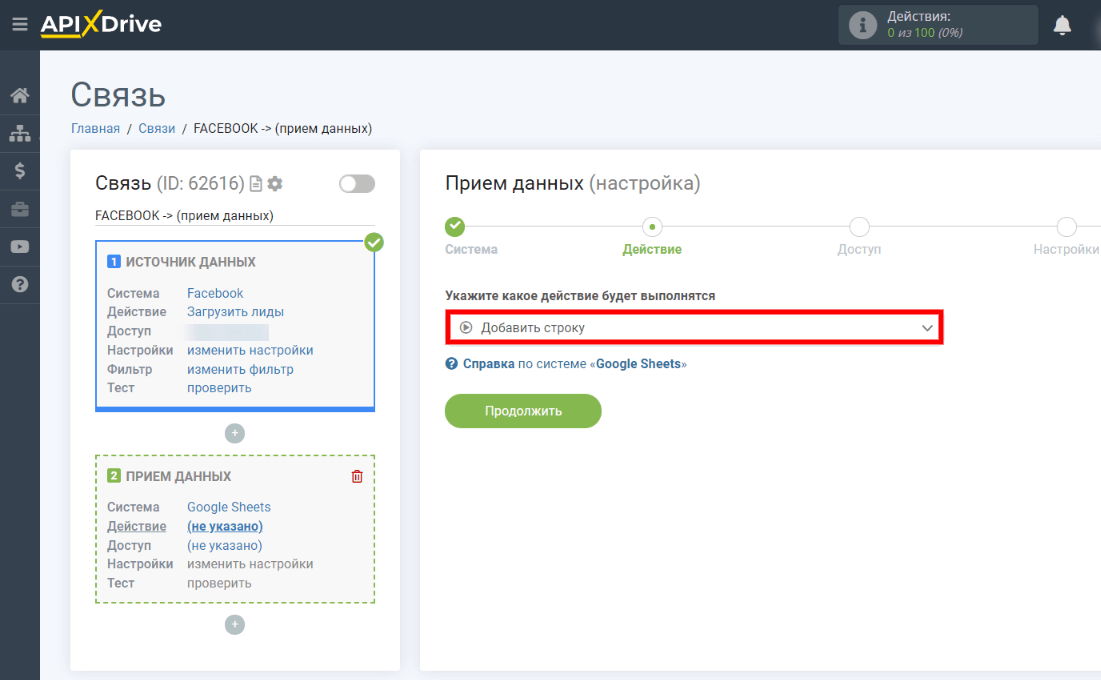Viewport: 1101px width, 680px height.
Task: Click the green Продолжить button
Action: pos(522,411)
